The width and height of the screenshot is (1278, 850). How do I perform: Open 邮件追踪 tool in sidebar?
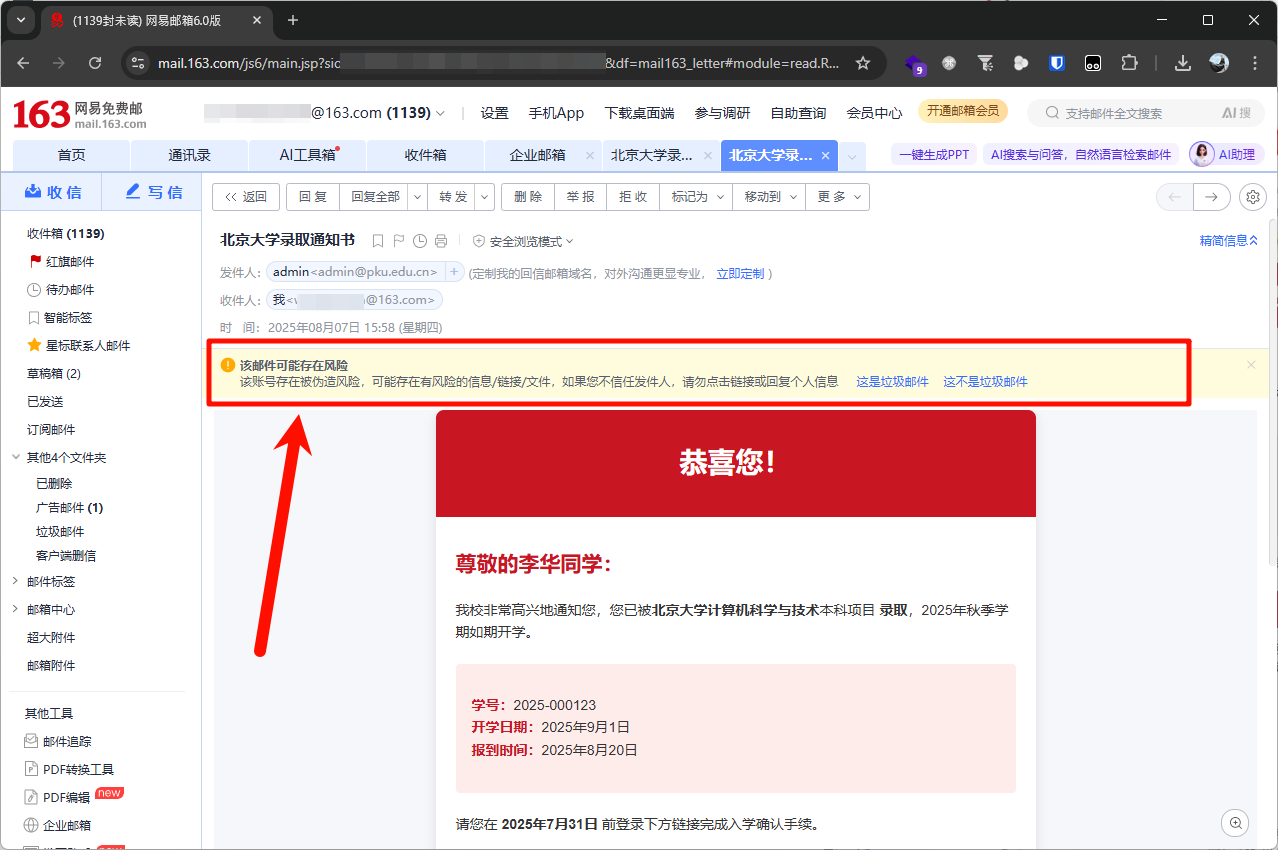pos(58,742)
